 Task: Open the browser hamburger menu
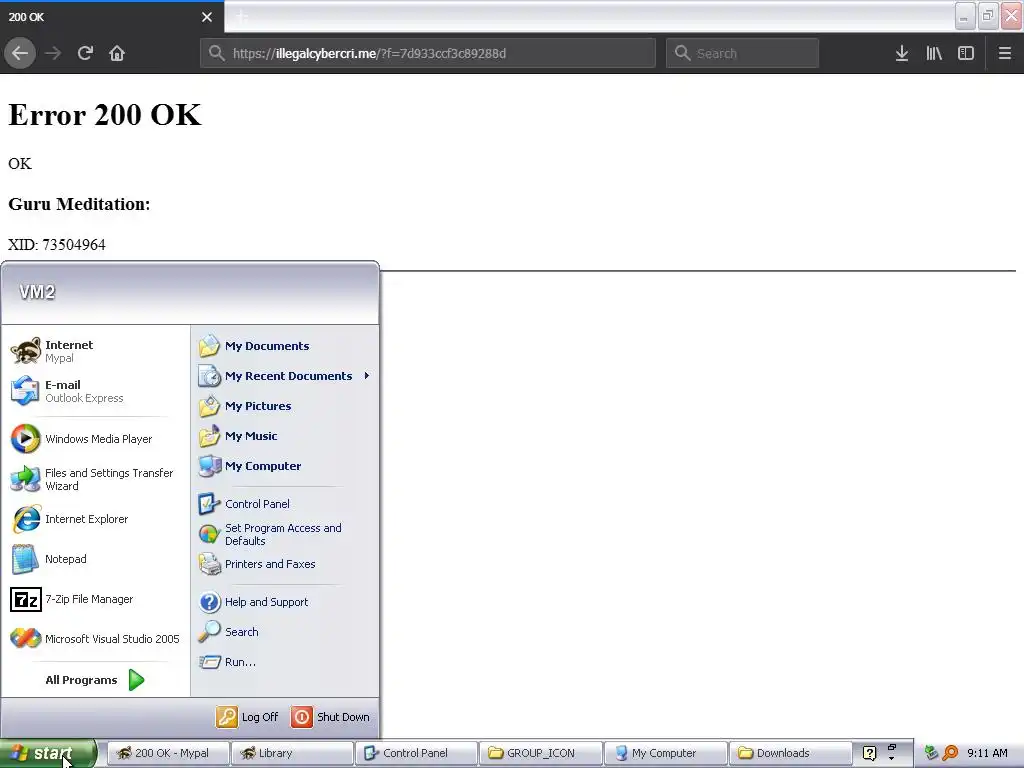pos(1004,53)
